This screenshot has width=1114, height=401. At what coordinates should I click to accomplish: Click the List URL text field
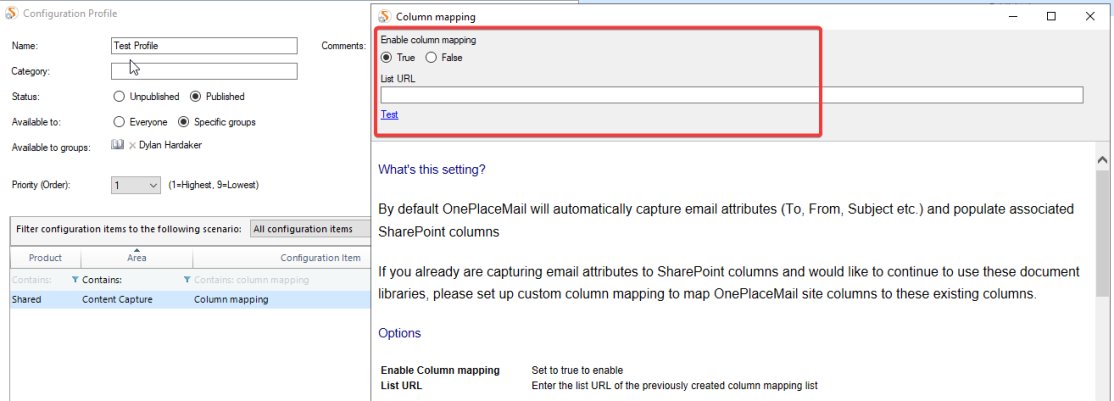731,95
